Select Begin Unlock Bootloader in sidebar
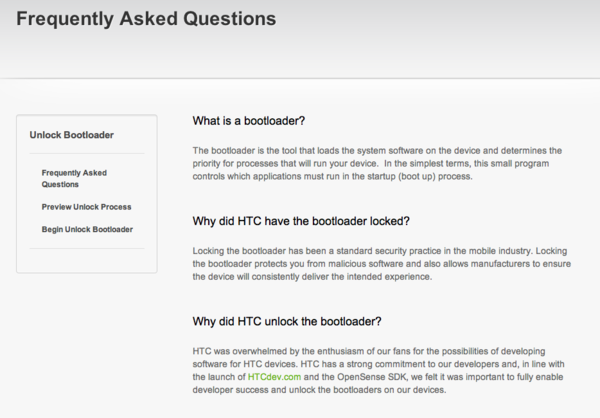Screen dimensions: 600x418 click(x=87, y=230)
